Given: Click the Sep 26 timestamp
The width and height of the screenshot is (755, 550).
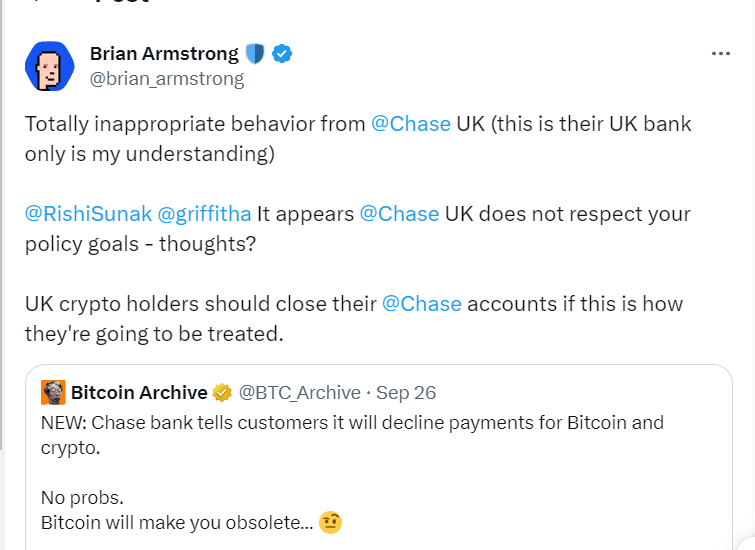Looking at the screenshot, I should (405, 392).
